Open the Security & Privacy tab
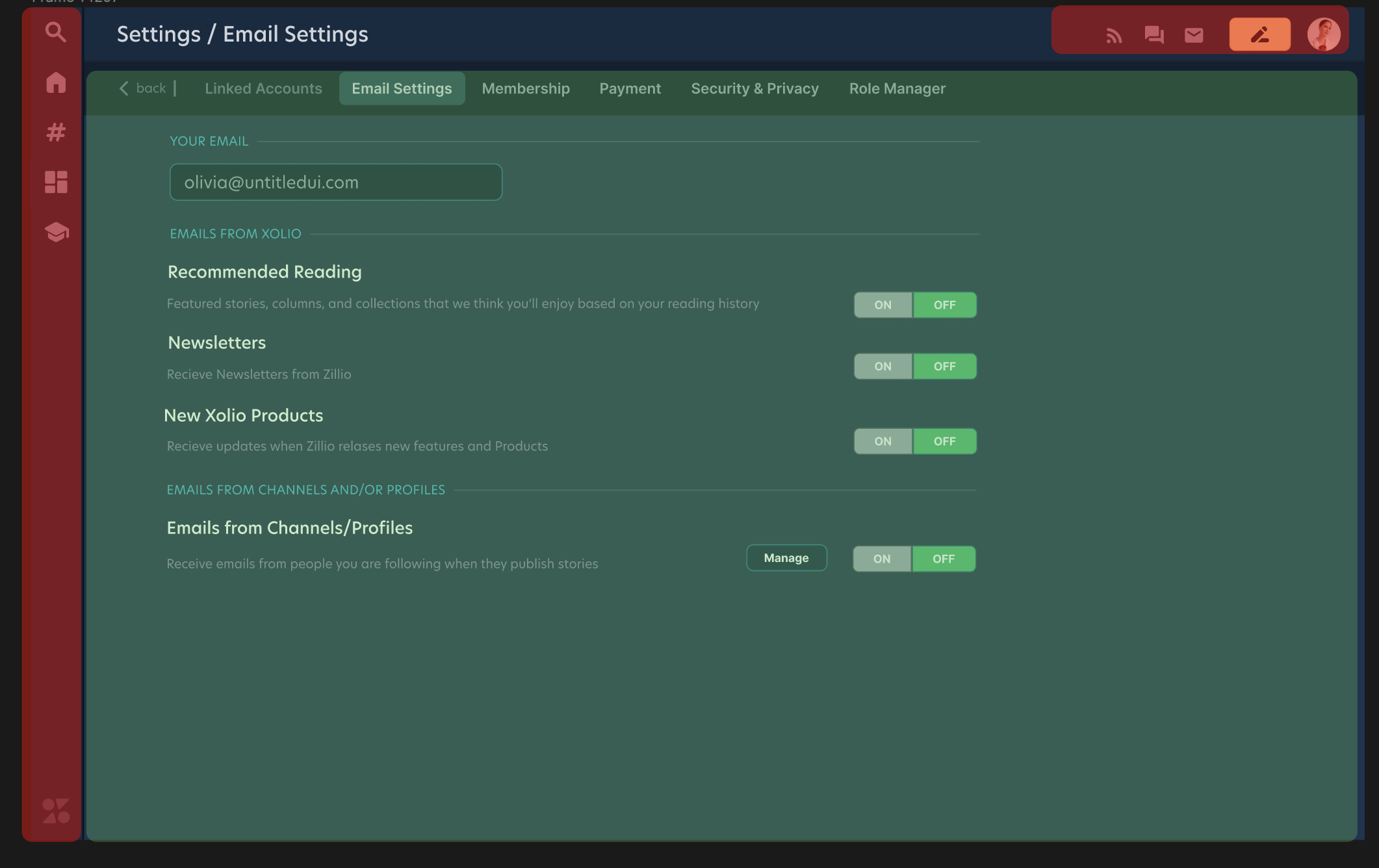The height and width of the screenshot is (868, 1379). click(x=754, y=88)
